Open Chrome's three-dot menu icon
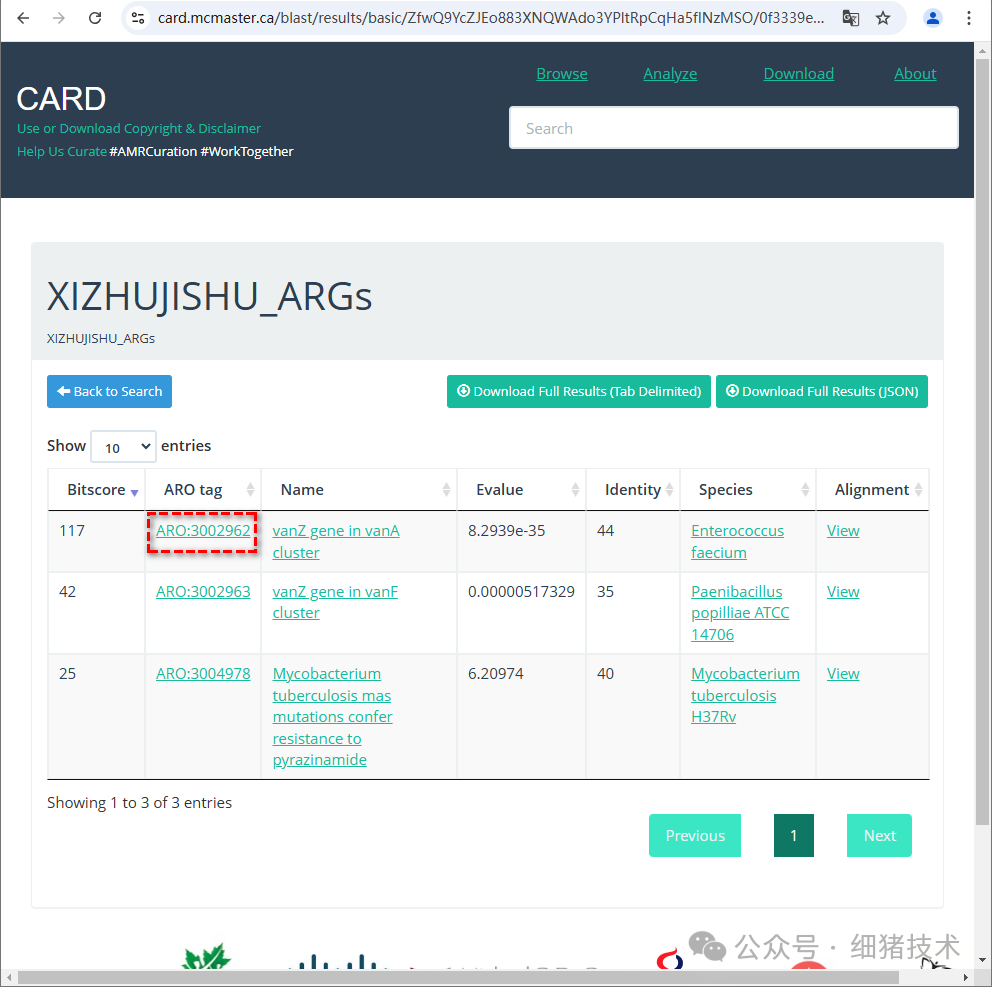Screen dimensions: 992x987 tap(969, 18)
